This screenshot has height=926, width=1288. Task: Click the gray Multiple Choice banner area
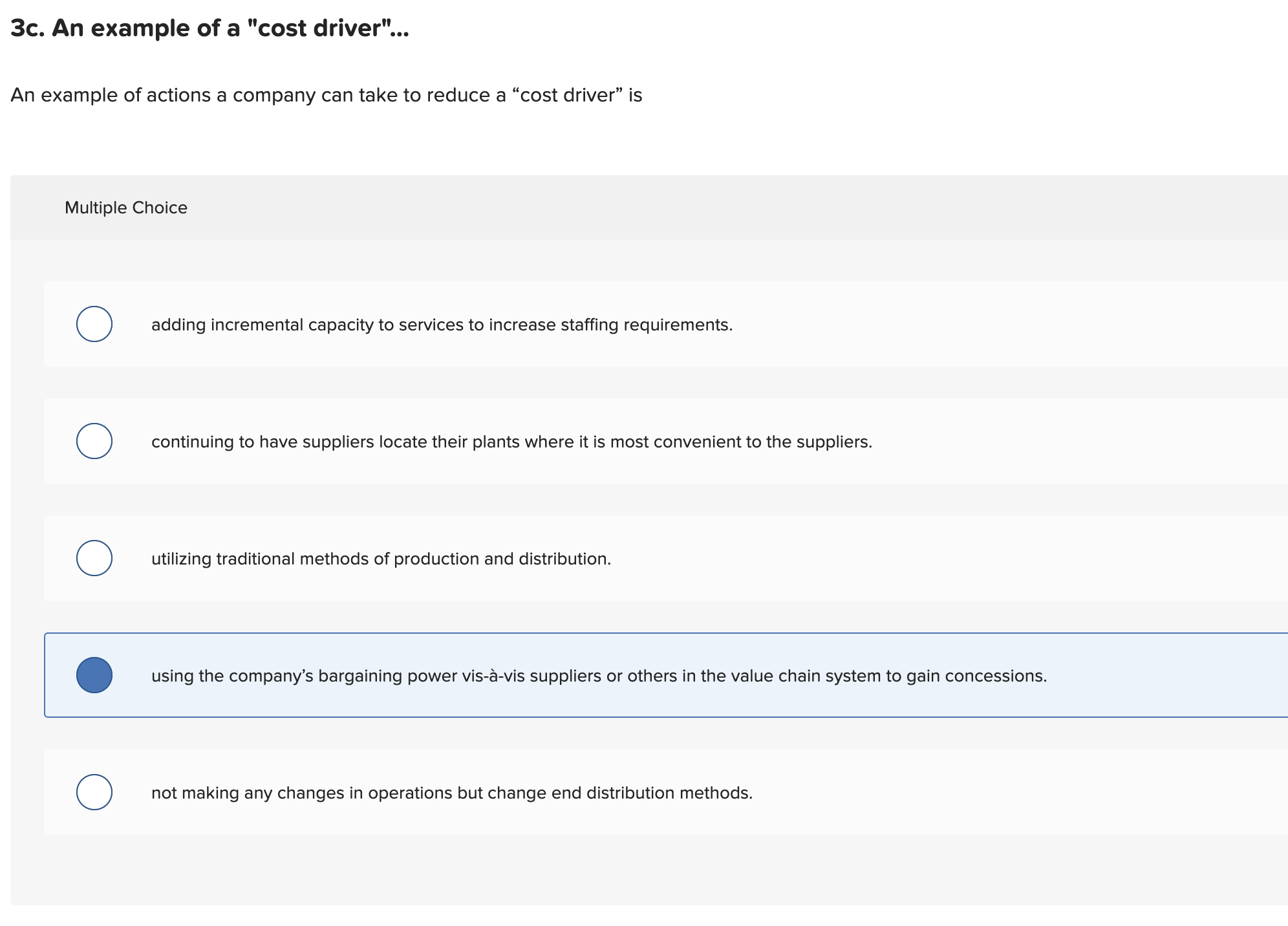pos(647,207)
